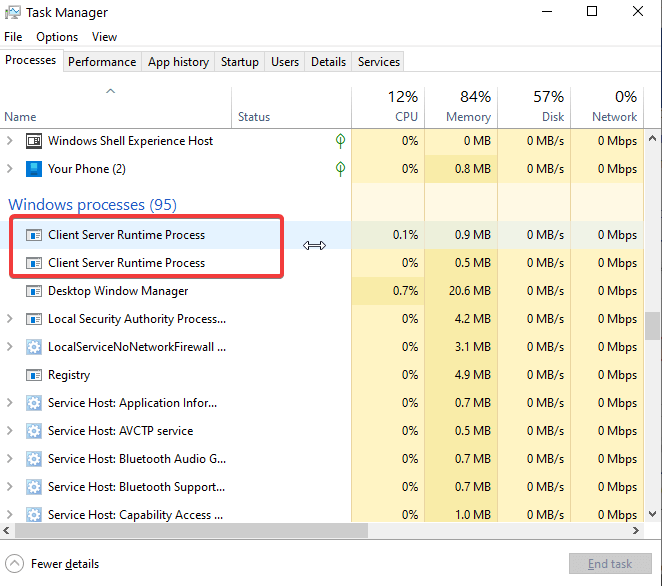
Task: Switch to the Users tab
Action: (x=285, y=62)
